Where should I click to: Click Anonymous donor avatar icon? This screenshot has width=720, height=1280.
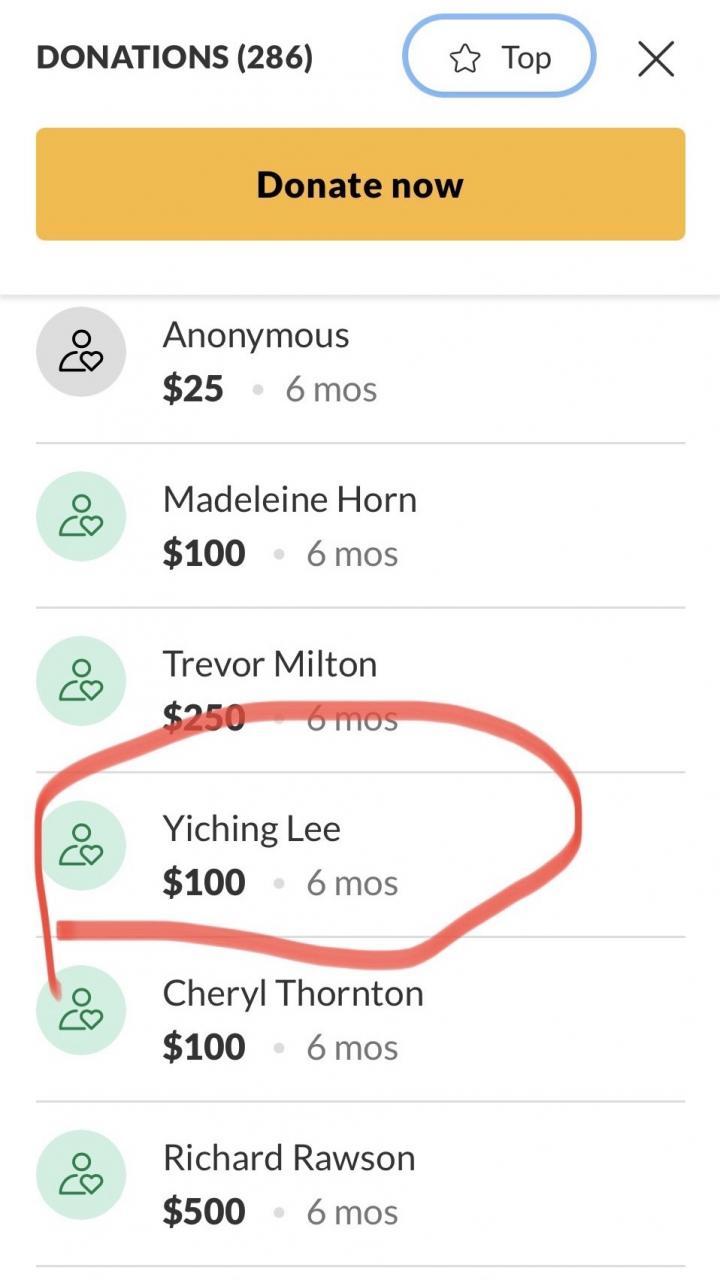click(81, 352)
